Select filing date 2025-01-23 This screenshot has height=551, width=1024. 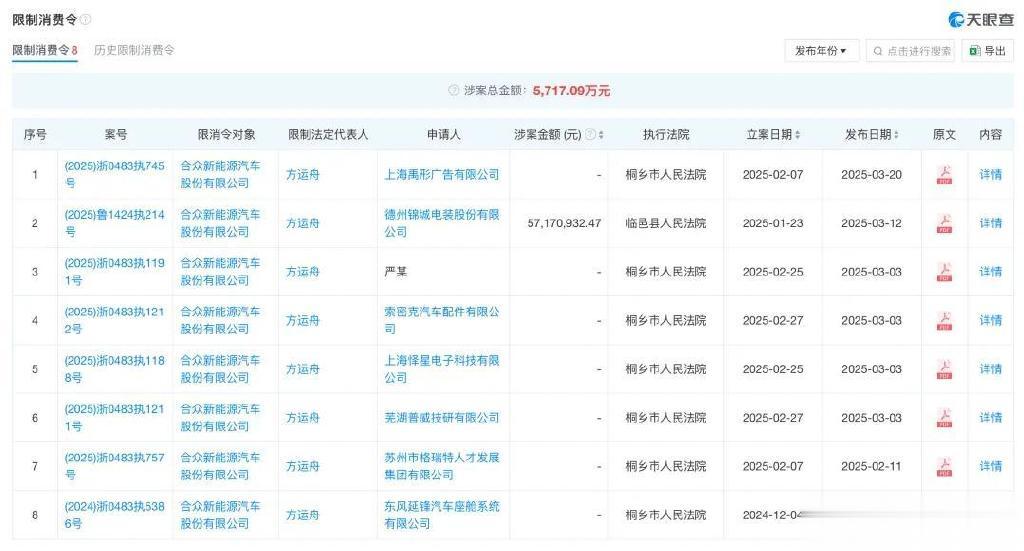point(773,223)
